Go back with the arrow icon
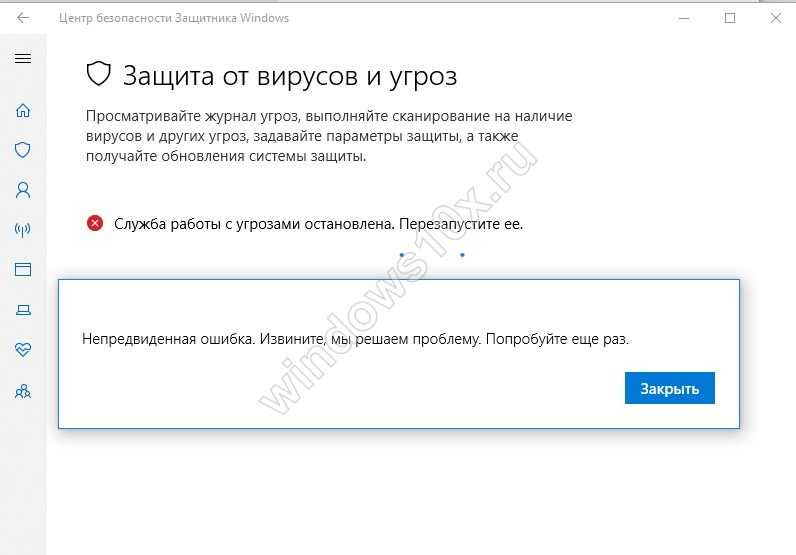This screenshot has height=555, width=796. pyautogui.click(x=23, y=18)
